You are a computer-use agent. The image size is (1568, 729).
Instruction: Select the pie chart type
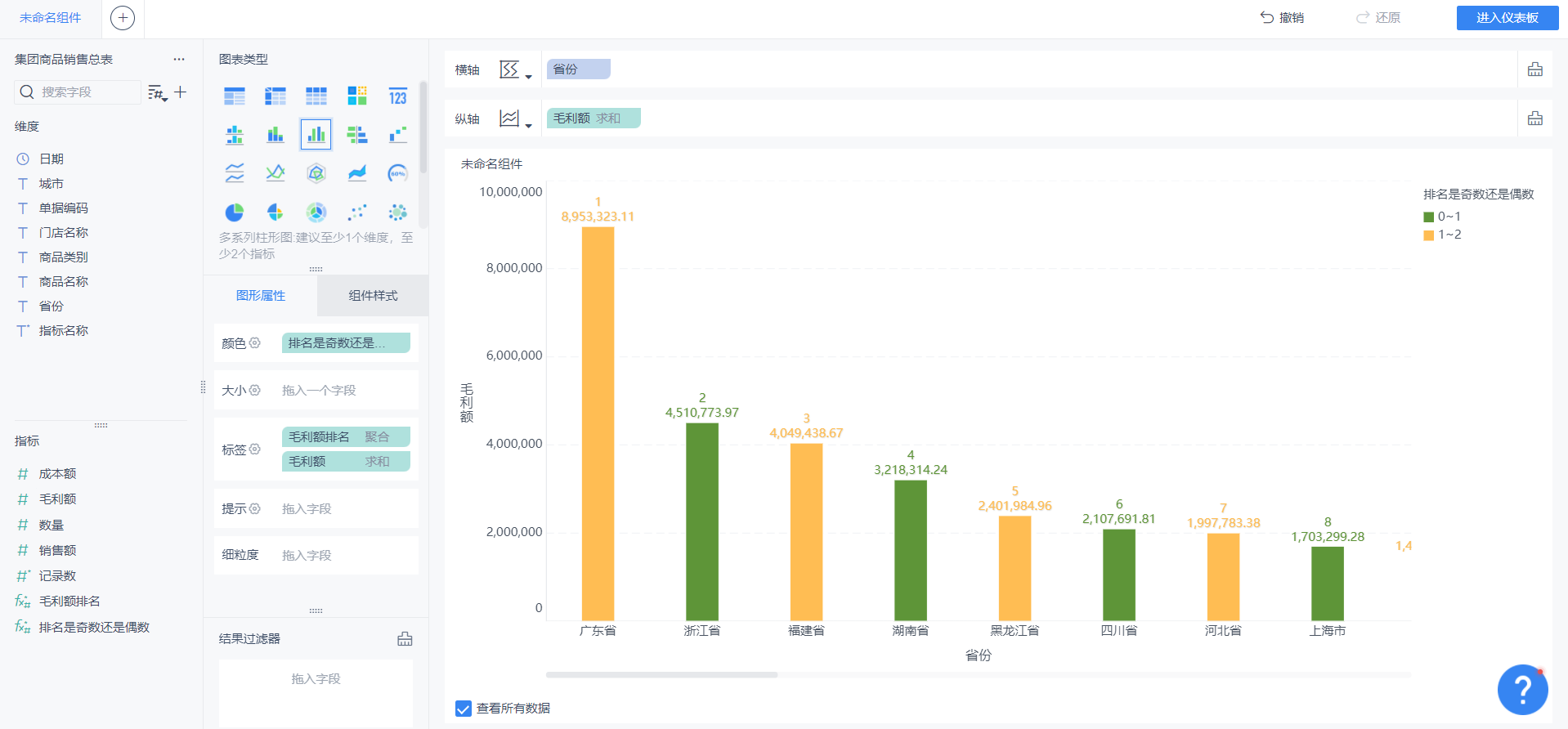click(235, 212)
